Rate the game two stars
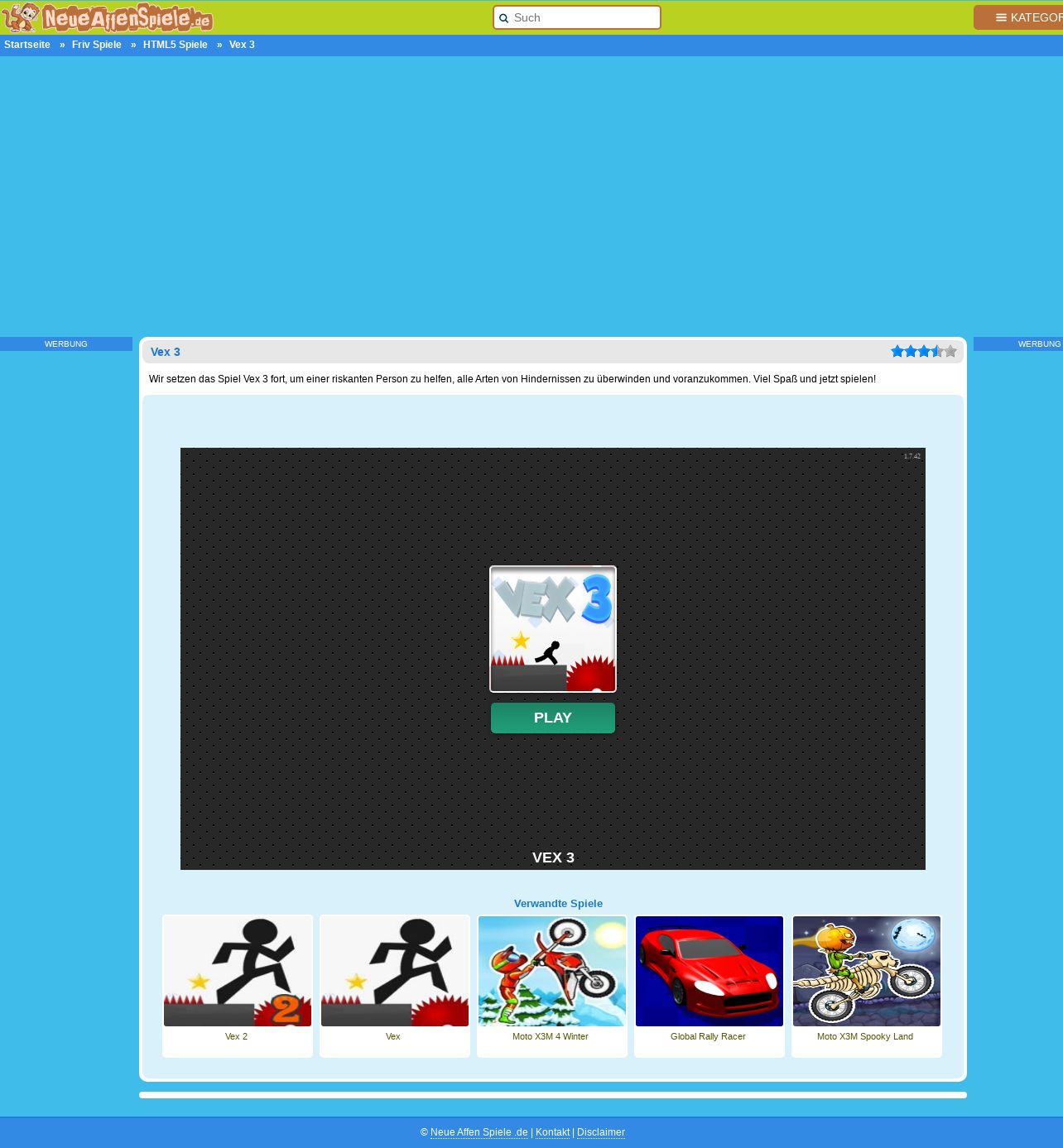 point(911,351)
